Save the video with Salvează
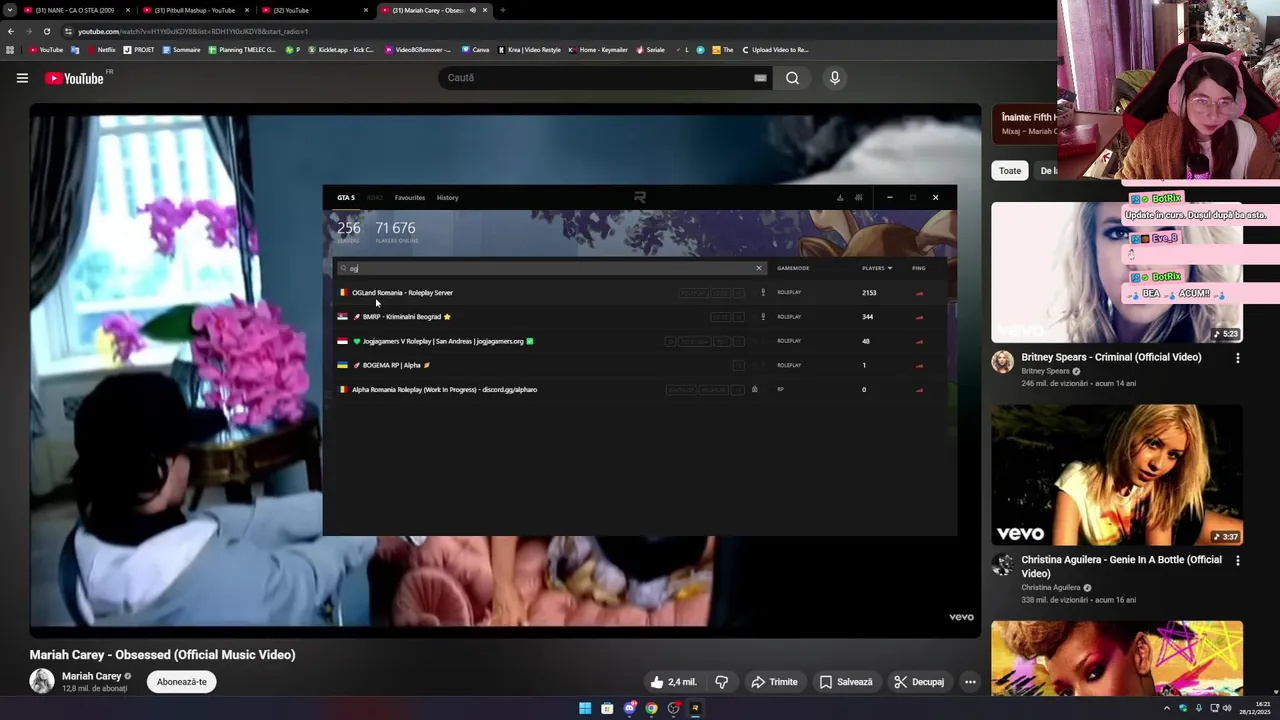The height and width of the screenshot is (720, 1280). pos(846,682)
